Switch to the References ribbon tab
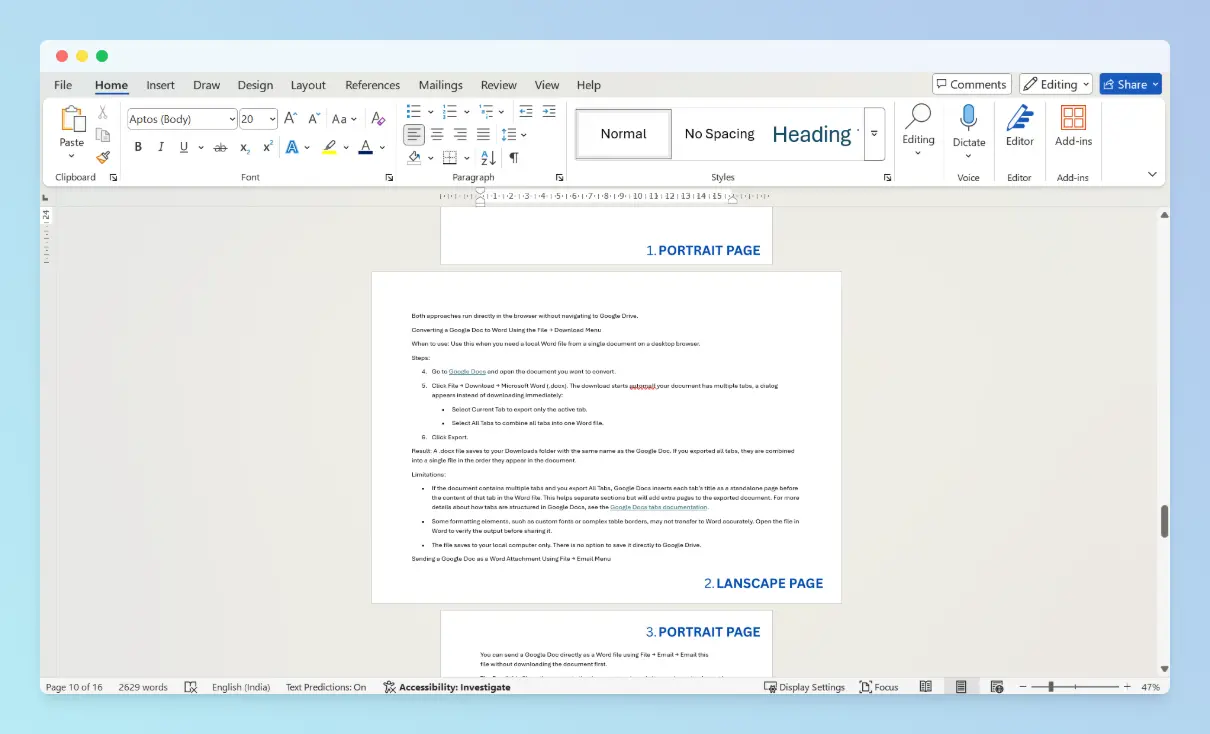 pyautogui.click(x=372, y=85)
